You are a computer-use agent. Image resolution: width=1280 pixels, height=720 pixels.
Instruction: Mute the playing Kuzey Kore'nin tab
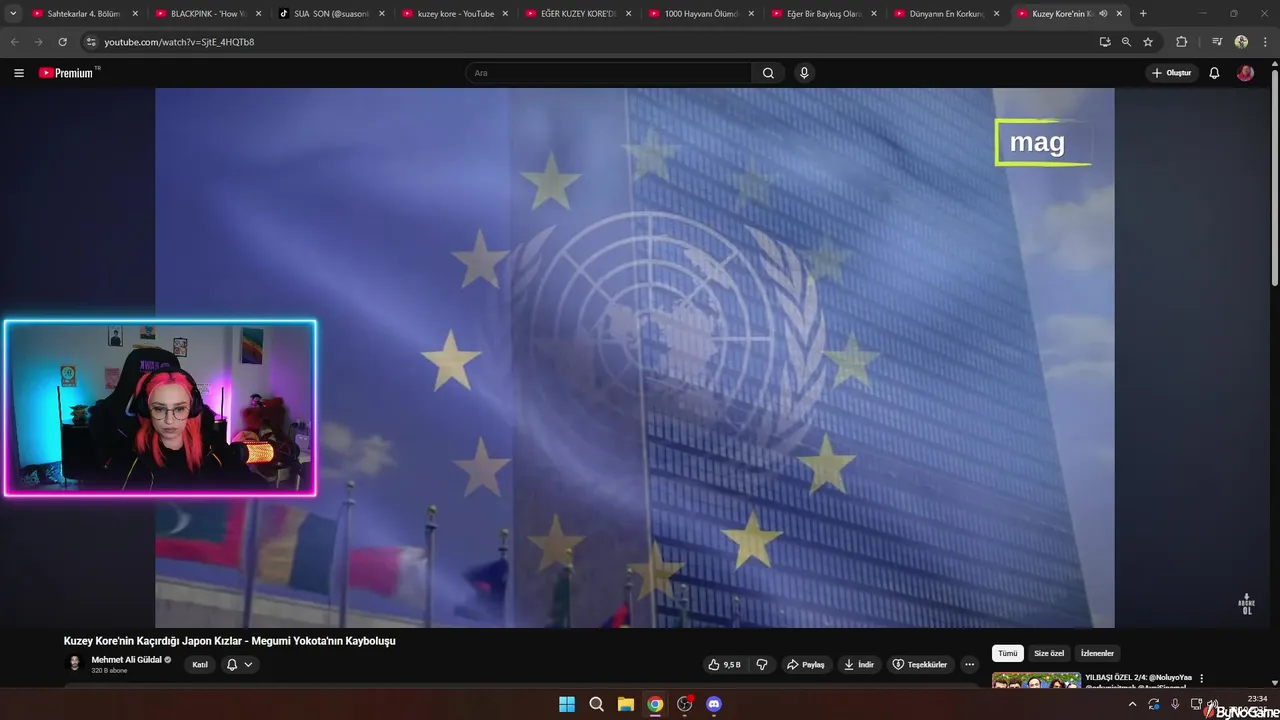click(1103, 14)
